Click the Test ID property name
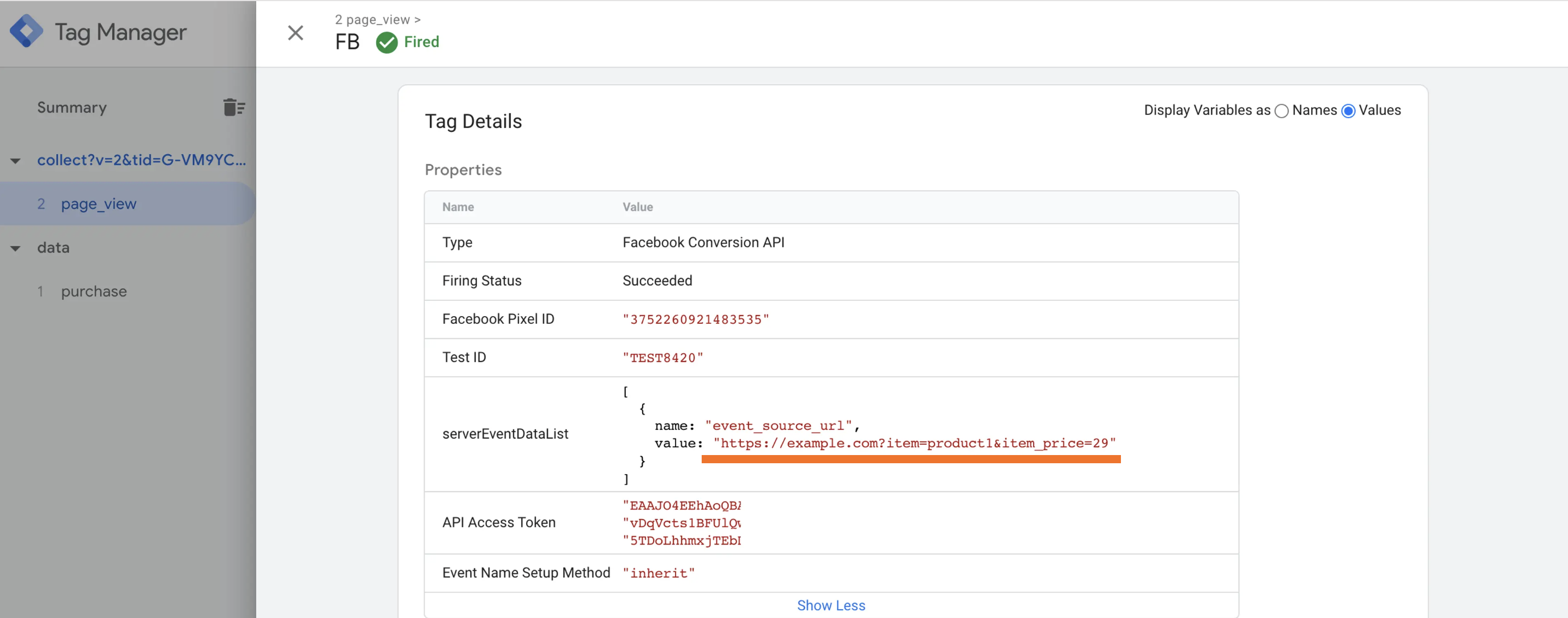Screen dimensions: 1568x618 pyautogui.click(x=464, y=358)
